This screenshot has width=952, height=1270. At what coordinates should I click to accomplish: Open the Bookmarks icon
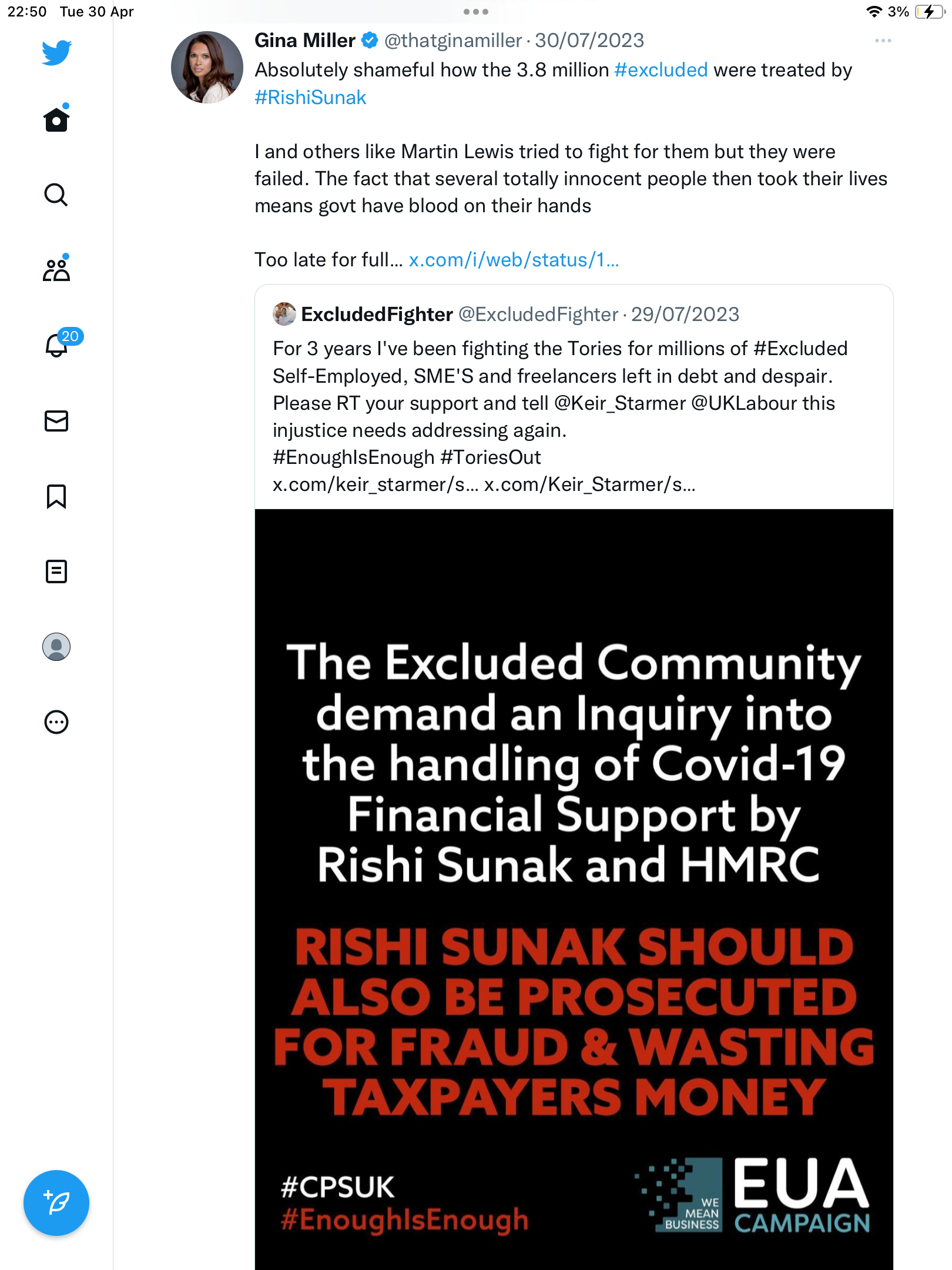(56, 496)
